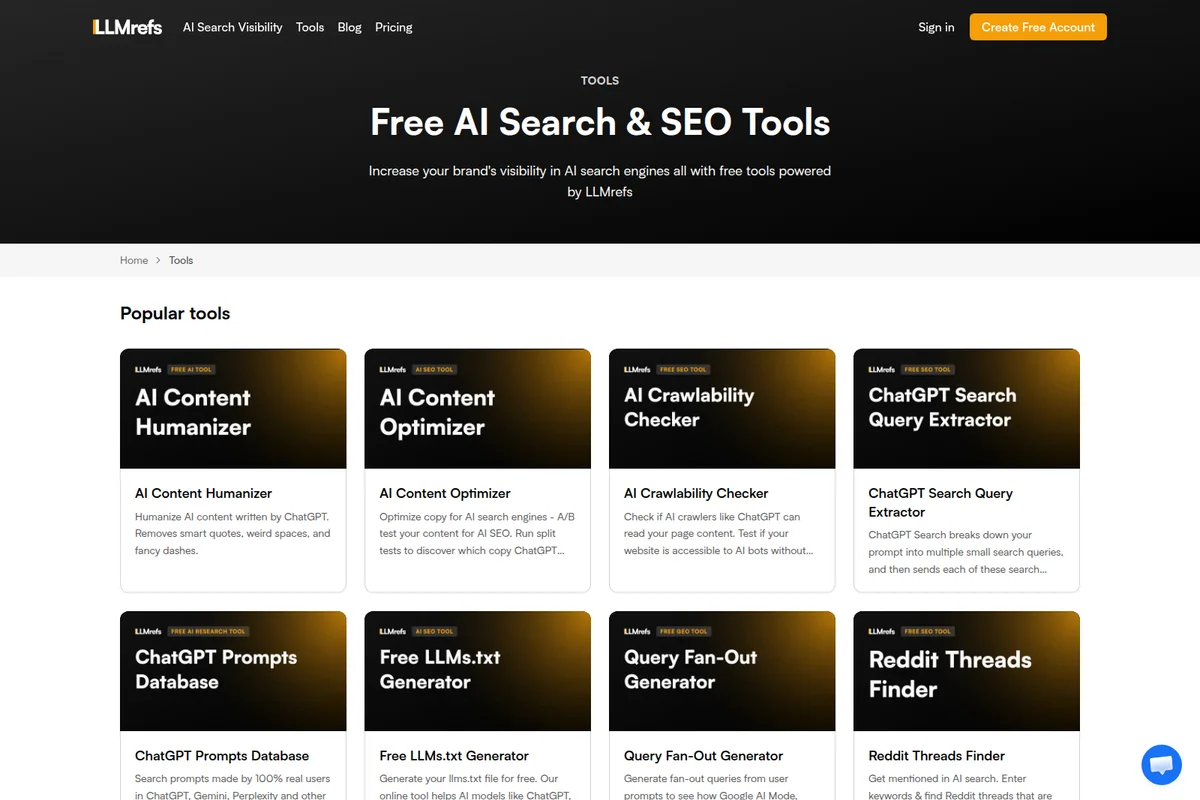Select the Reddit Threads Finder card image
The height and width of the screenshot is (800, 1200).
point(966,671)
